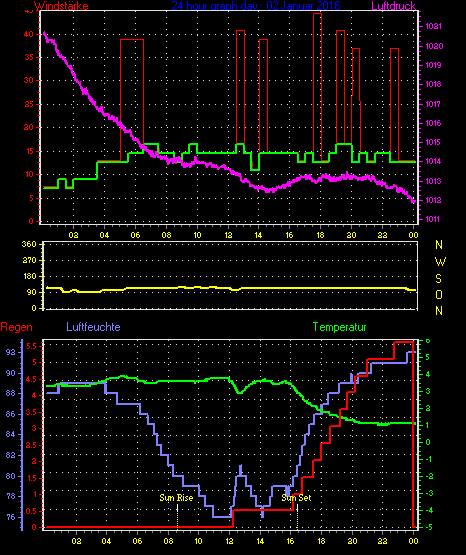466x555 pixels.
Task: Click the -1 value on the Temperatur axis
Action: click(428, 459)
